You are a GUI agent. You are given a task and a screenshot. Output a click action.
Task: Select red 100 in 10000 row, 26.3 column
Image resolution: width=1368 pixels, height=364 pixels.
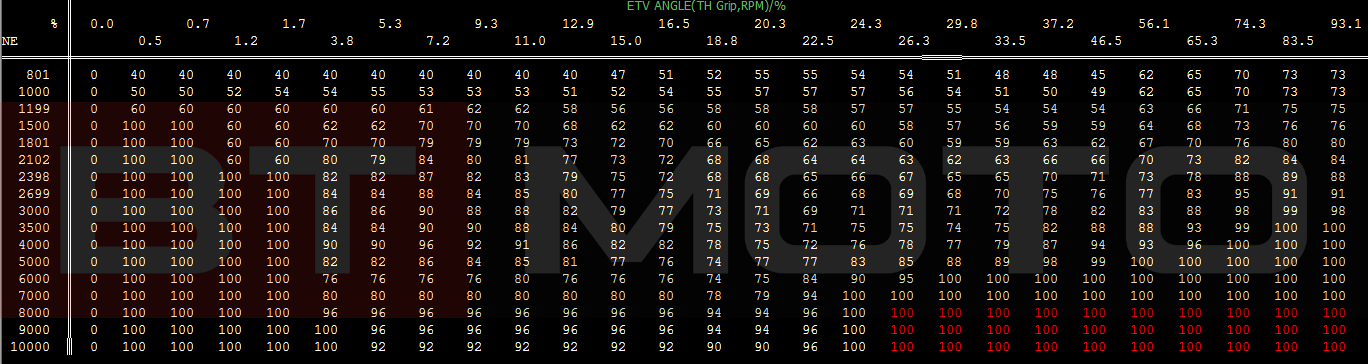coord(902,346)
